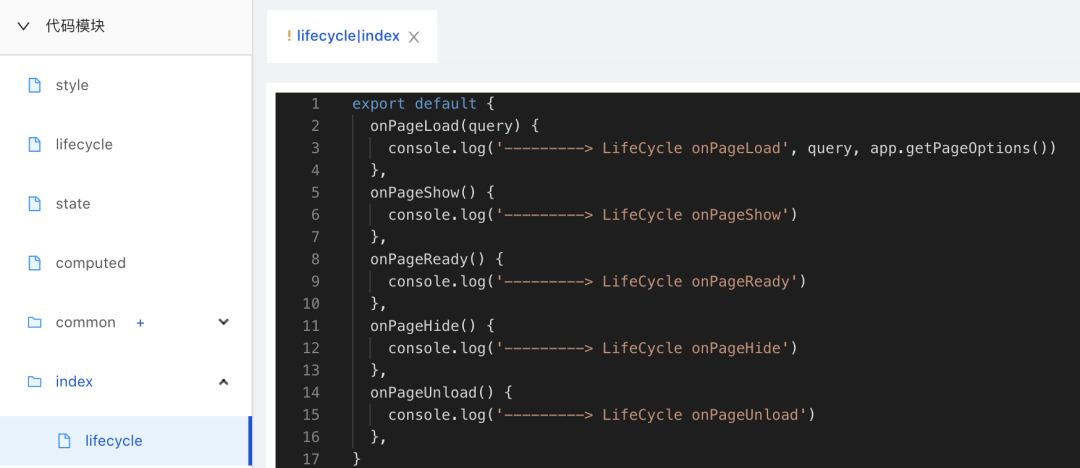Click the nested lifecycle file icon
This screenshot has width=1080, height=468.
(x=65, y=441)
